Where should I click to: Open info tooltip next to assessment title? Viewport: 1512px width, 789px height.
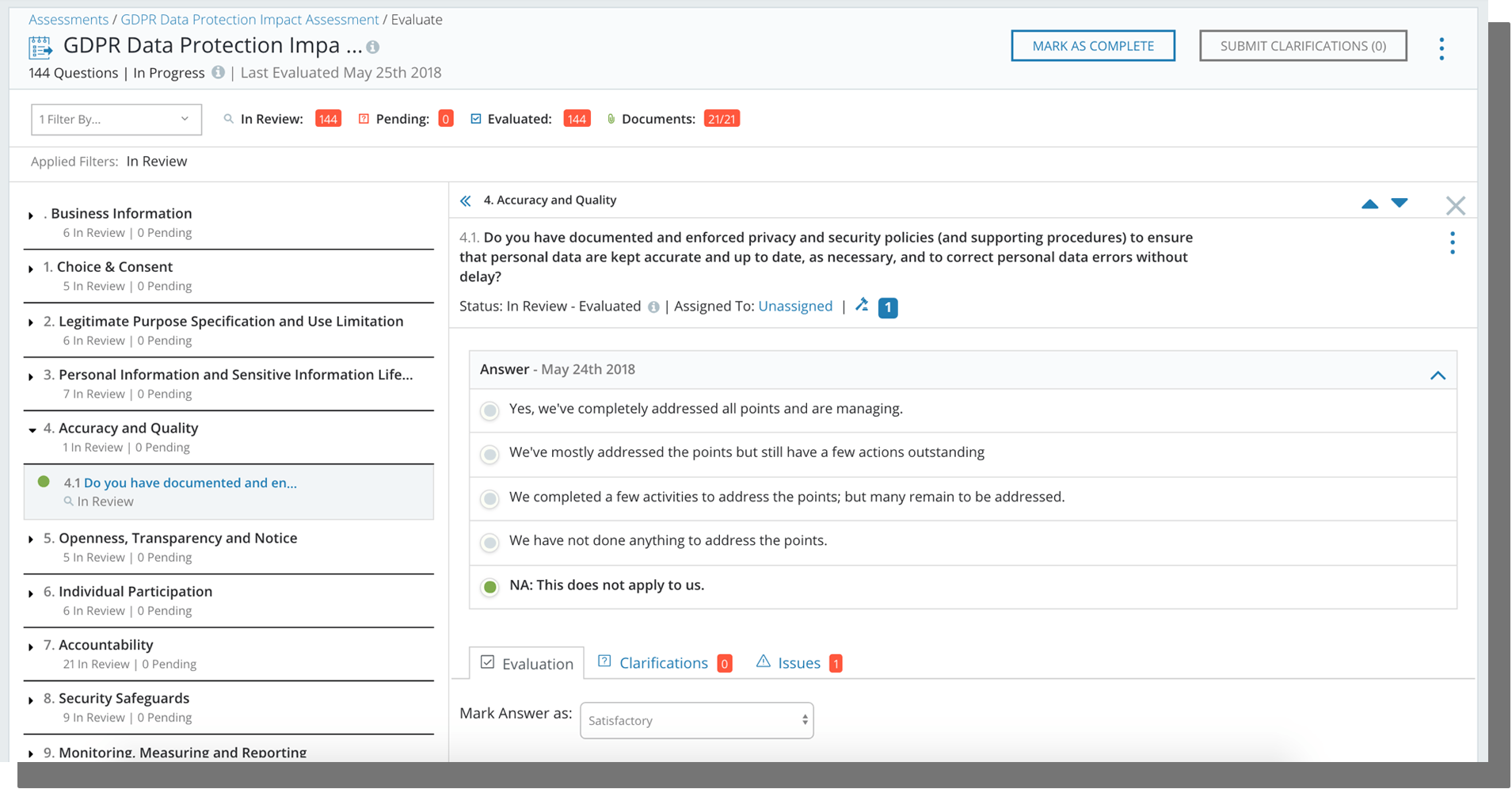coord(373,48)
